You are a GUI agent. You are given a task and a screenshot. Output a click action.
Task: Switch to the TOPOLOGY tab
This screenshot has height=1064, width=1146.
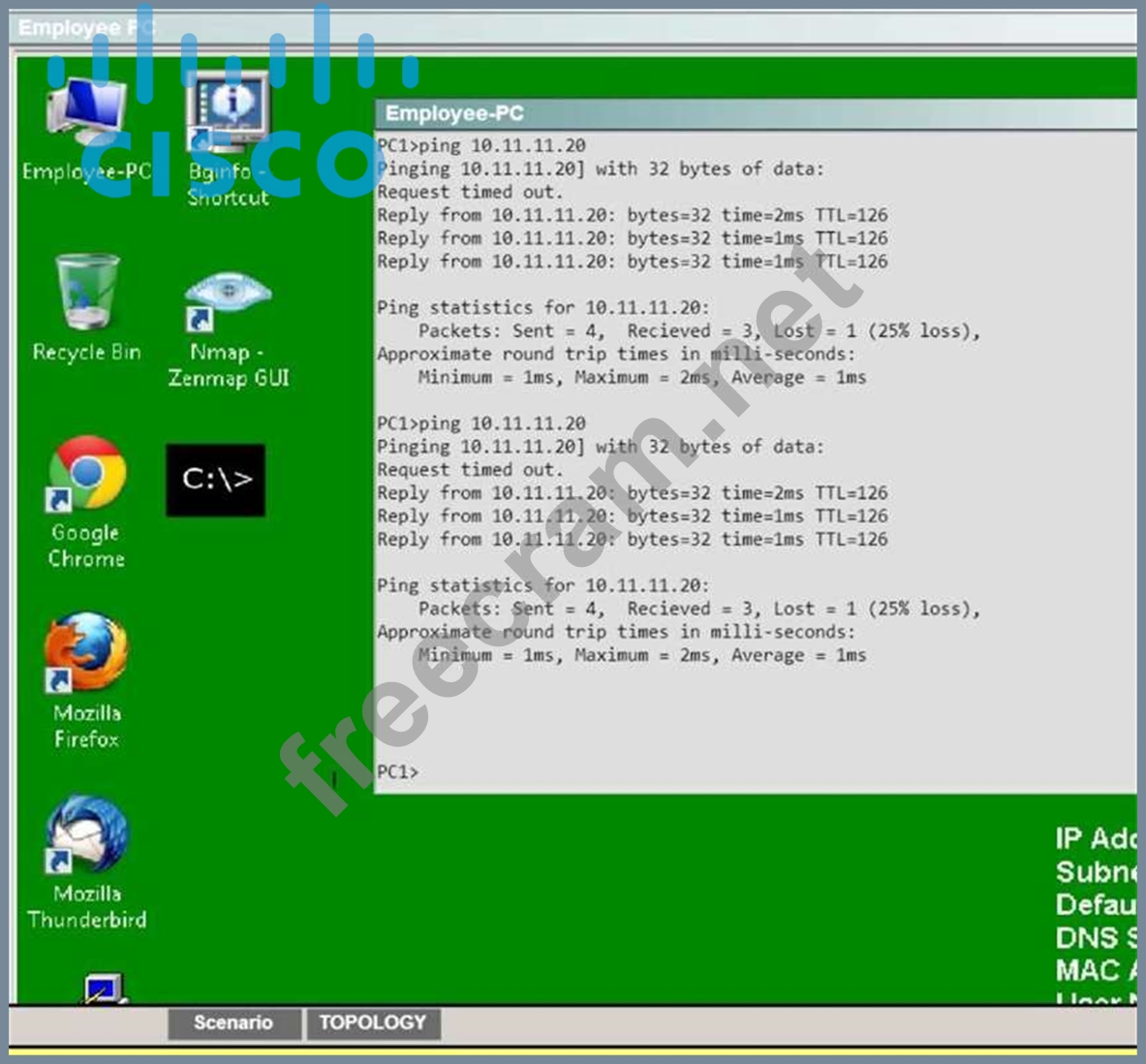[373, 1023]
